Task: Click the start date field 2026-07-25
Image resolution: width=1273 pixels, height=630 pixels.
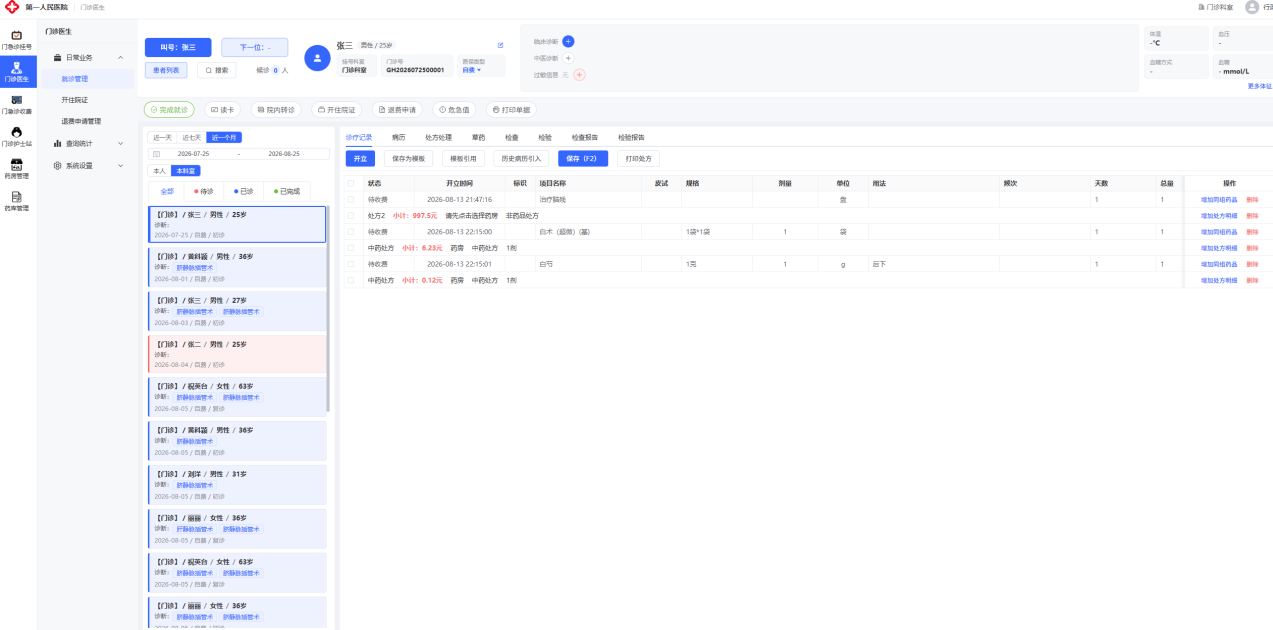Action: point(193,154)
